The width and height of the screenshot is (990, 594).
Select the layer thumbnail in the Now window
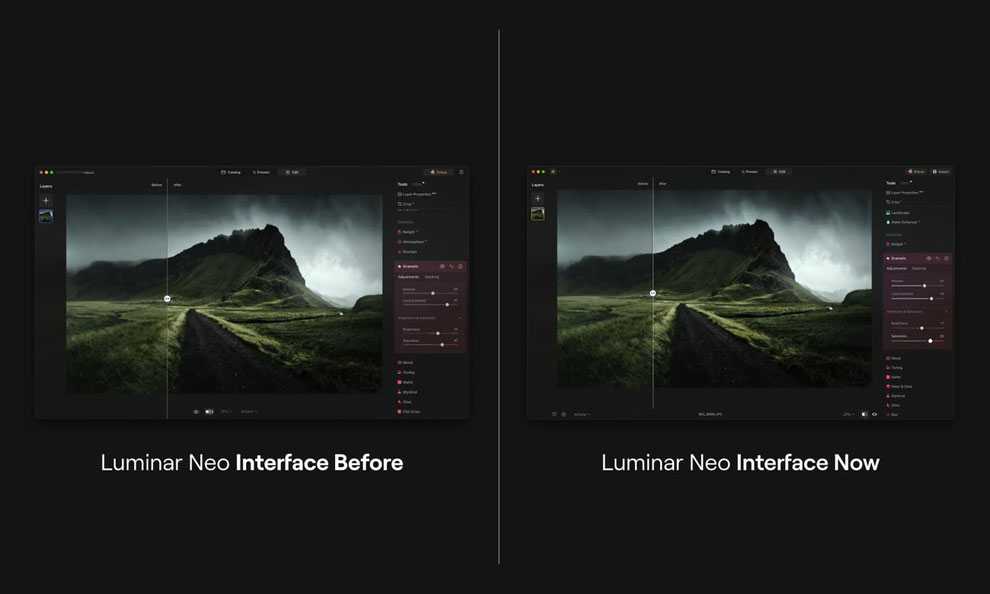537,214
